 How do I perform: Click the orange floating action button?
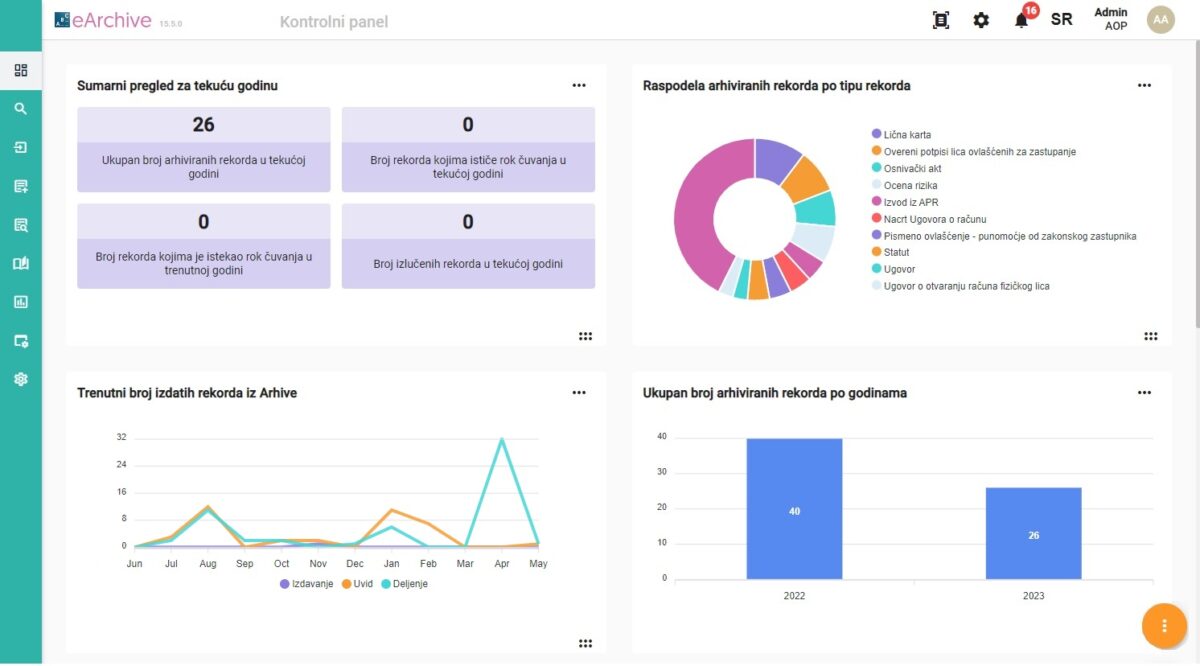[x=1164, y=626]
